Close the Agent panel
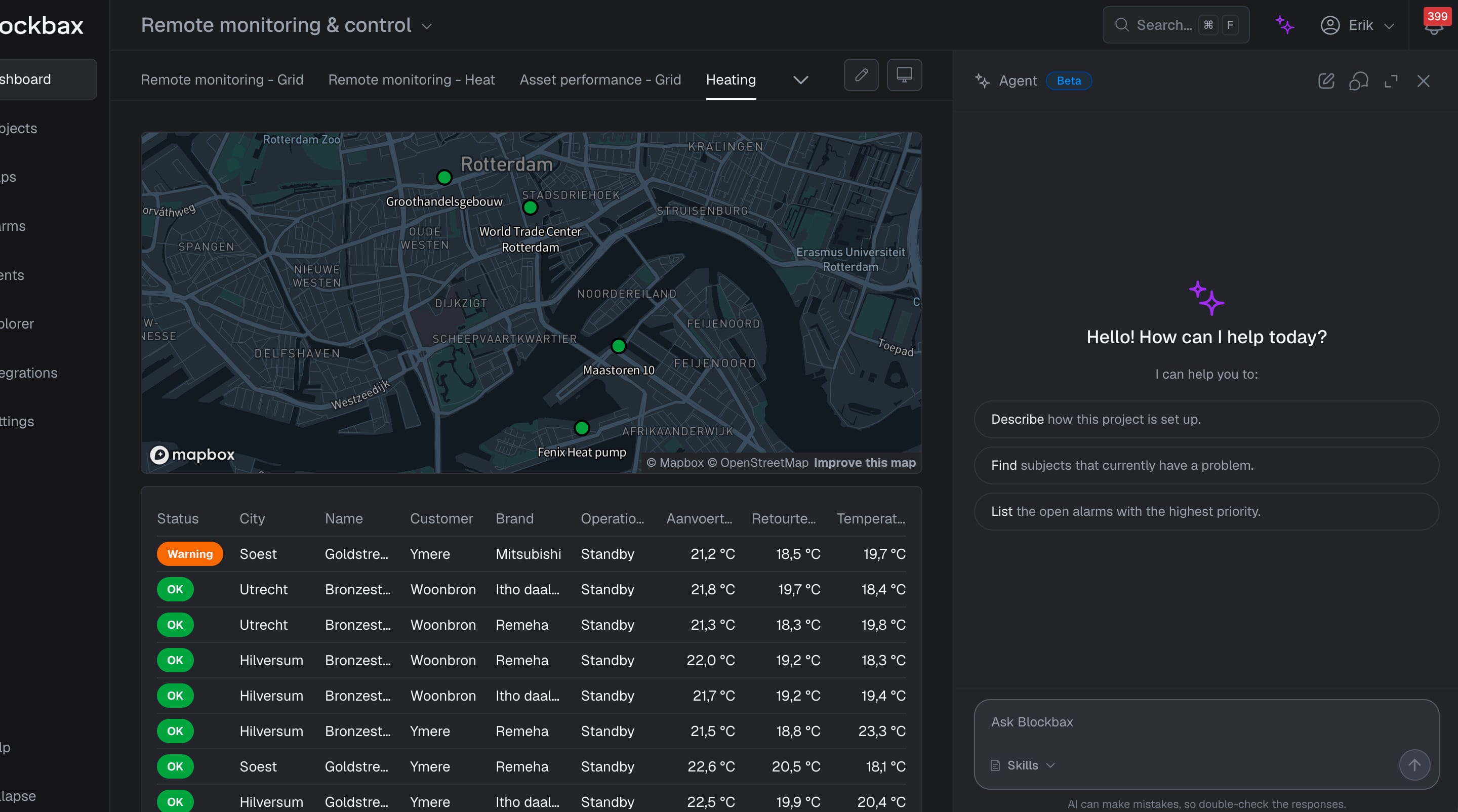Screen dimensions: 1458x812 click(x=1423, y=81)
